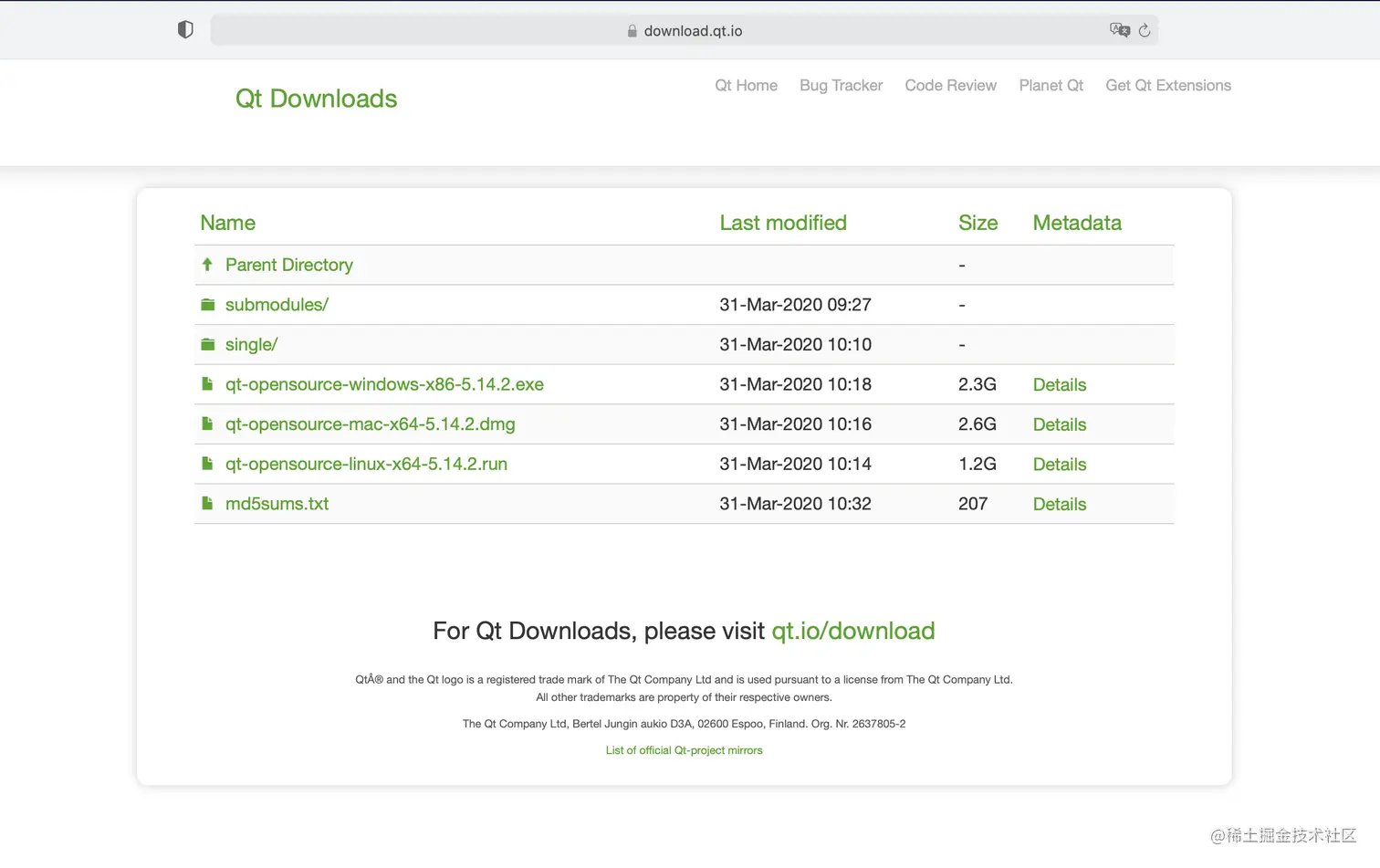Screen dimensions: 1380x868
Task: Open the Qt Home navigation item
Action: [746, 85]
